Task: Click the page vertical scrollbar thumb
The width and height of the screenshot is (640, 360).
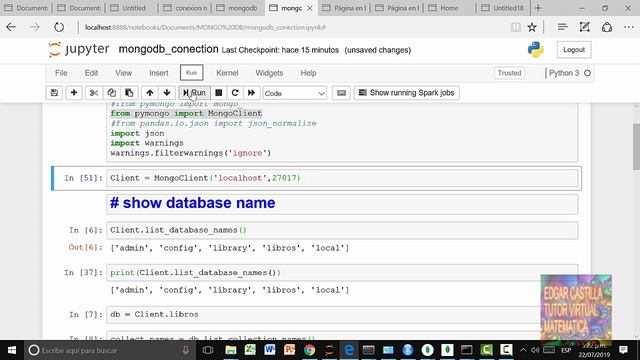Action: [x=636, y=146]
